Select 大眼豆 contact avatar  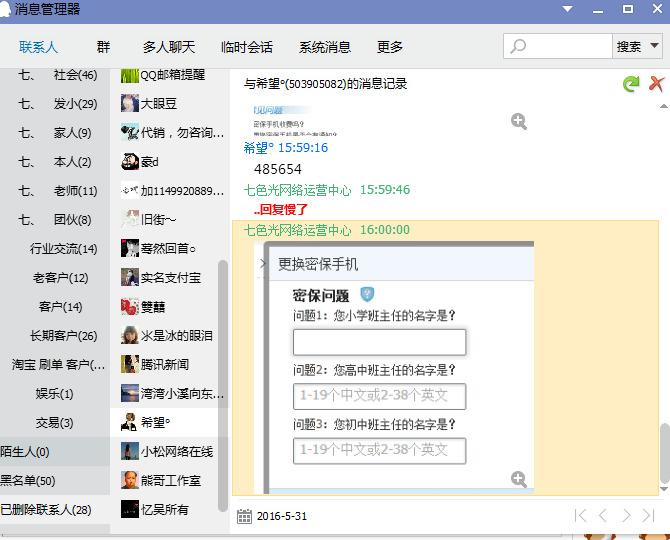130,103
